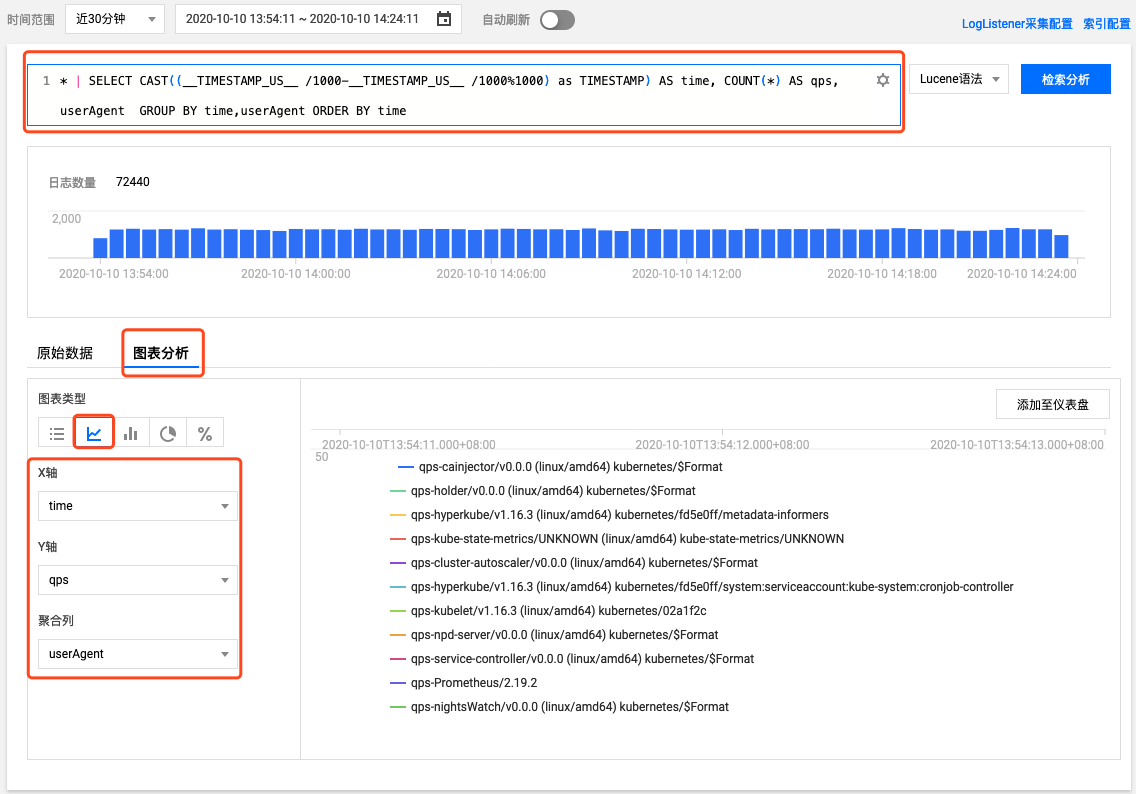Open the 近30分钟 time range dropdown
1136x794 pixels.
pyautogui.click(x=115, y=19)
